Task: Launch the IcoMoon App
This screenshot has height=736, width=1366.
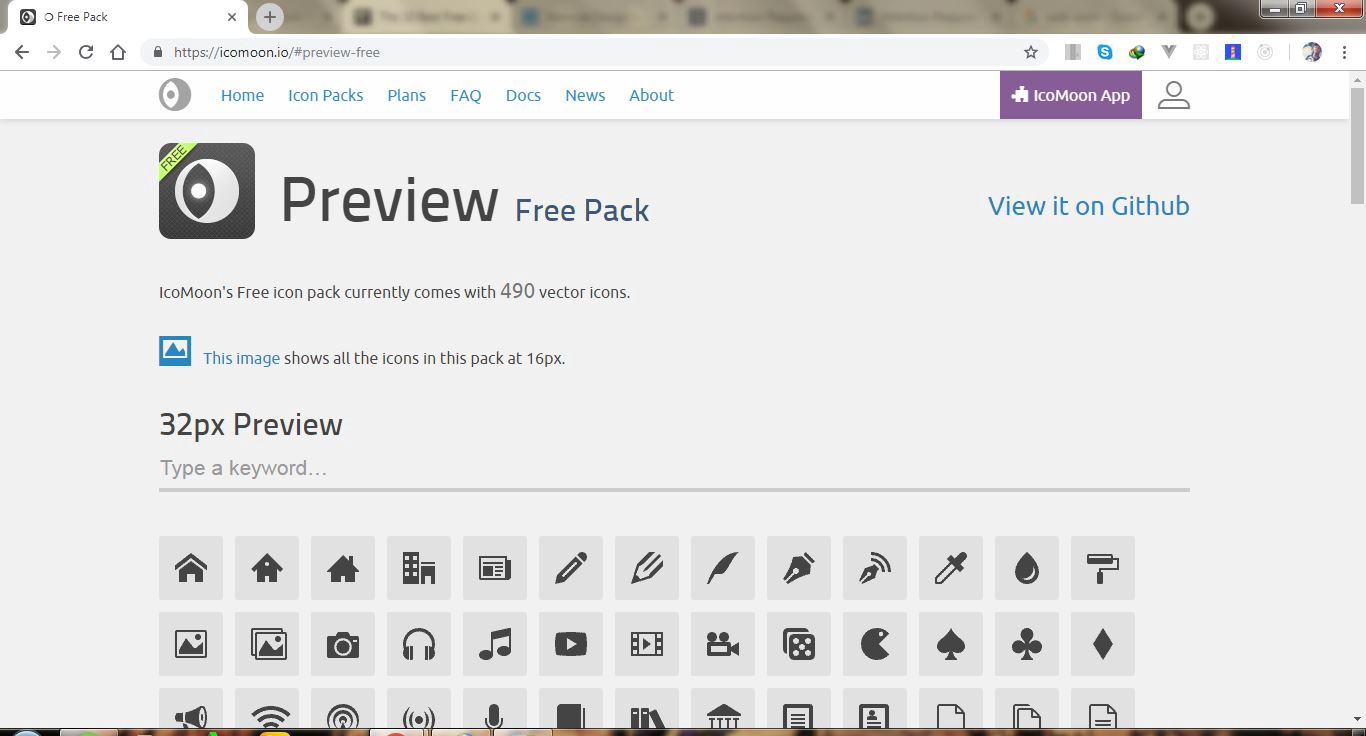Action: [x=1070, y=95]
